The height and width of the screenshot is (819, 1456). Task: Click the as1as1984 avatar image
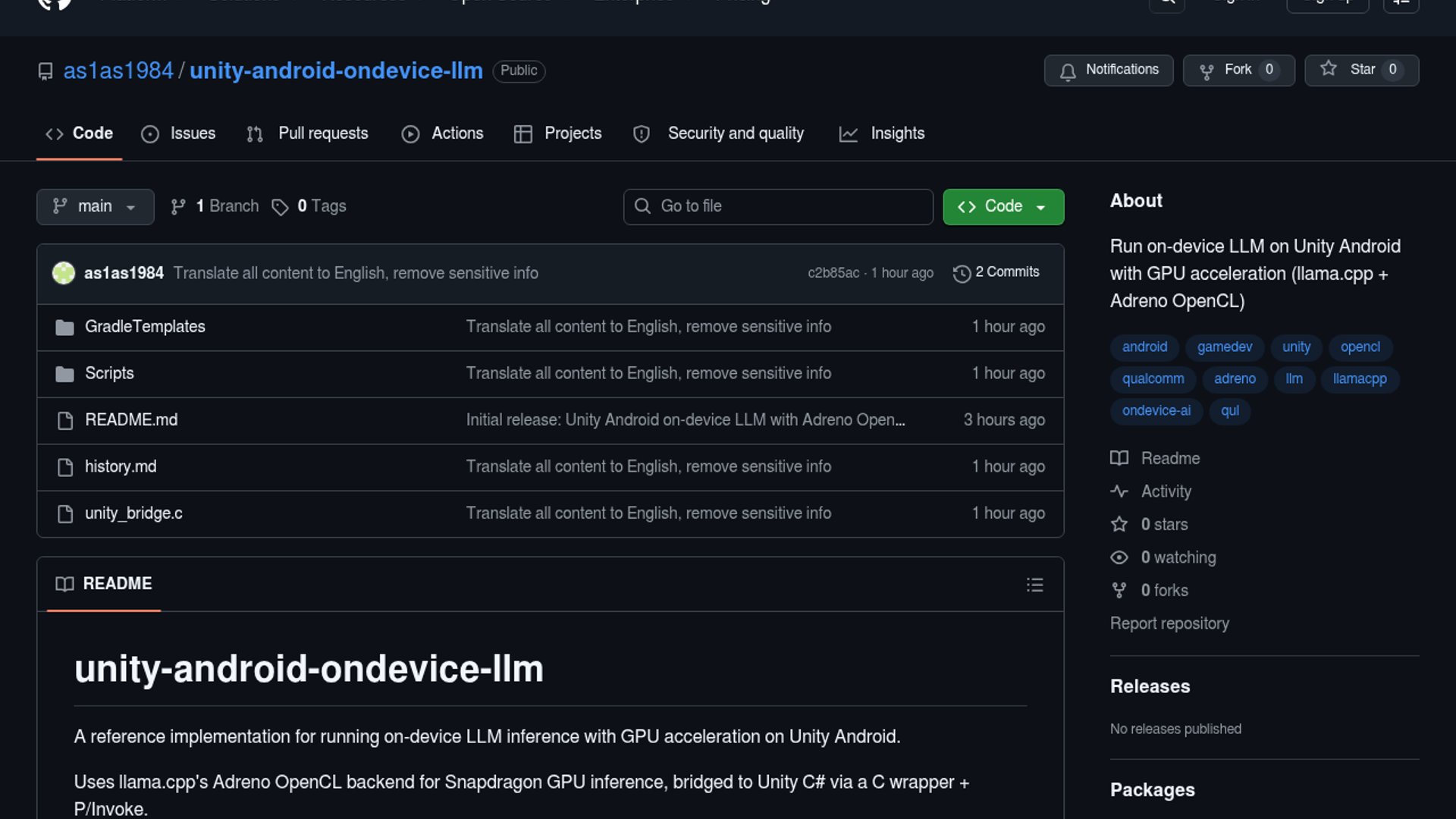click(64, 273)
